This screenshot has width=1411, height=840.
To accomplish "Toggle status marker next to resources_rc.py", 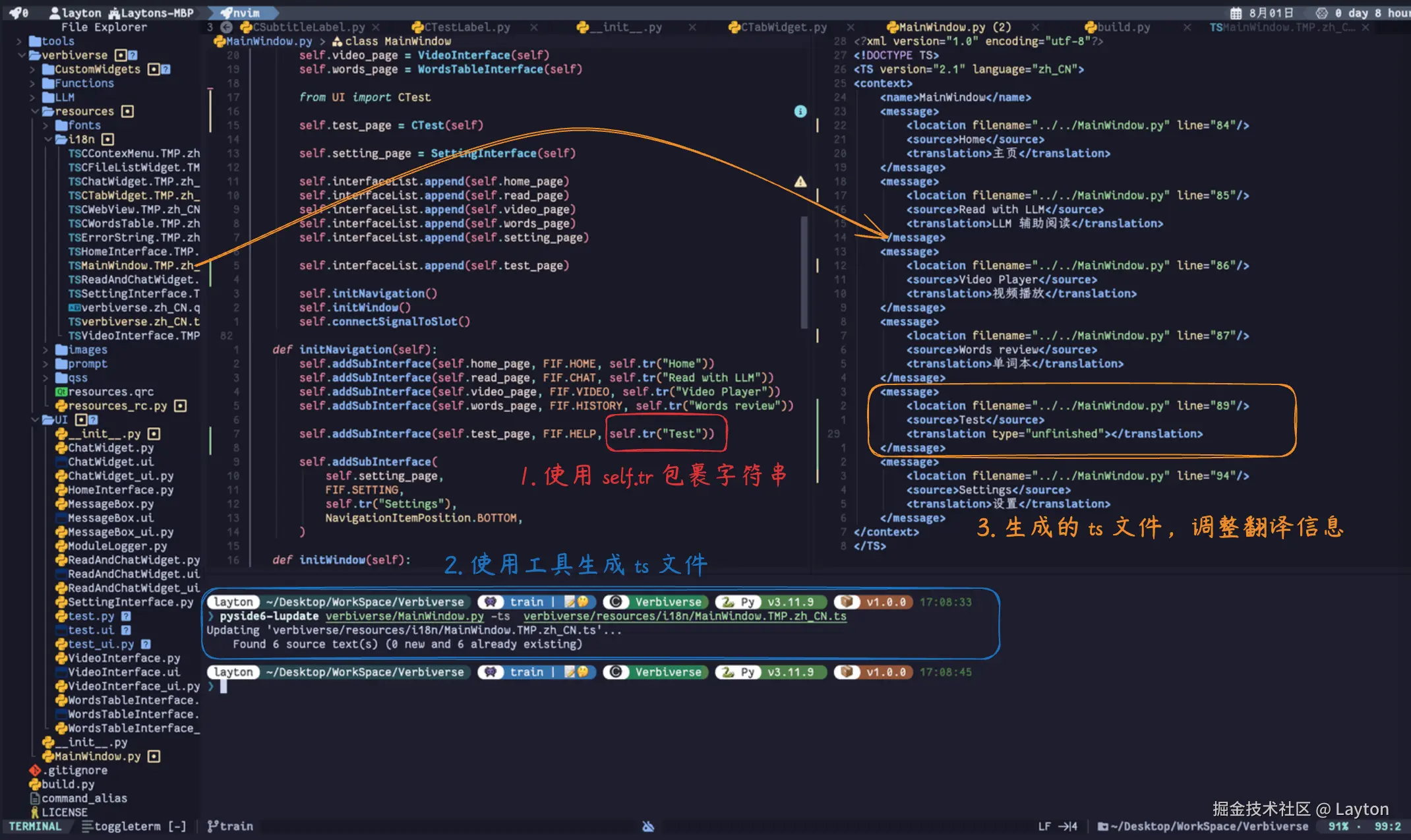I will (x=180, y=405).
